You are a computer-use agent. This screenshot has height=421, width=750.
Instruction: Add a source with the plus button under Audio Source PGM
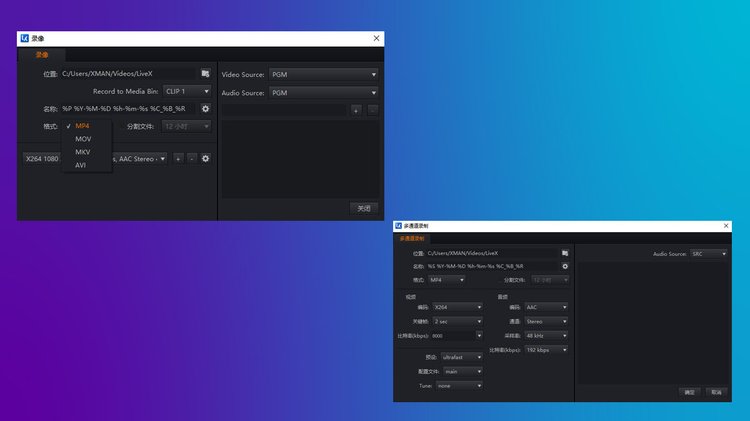click(356, 109)
